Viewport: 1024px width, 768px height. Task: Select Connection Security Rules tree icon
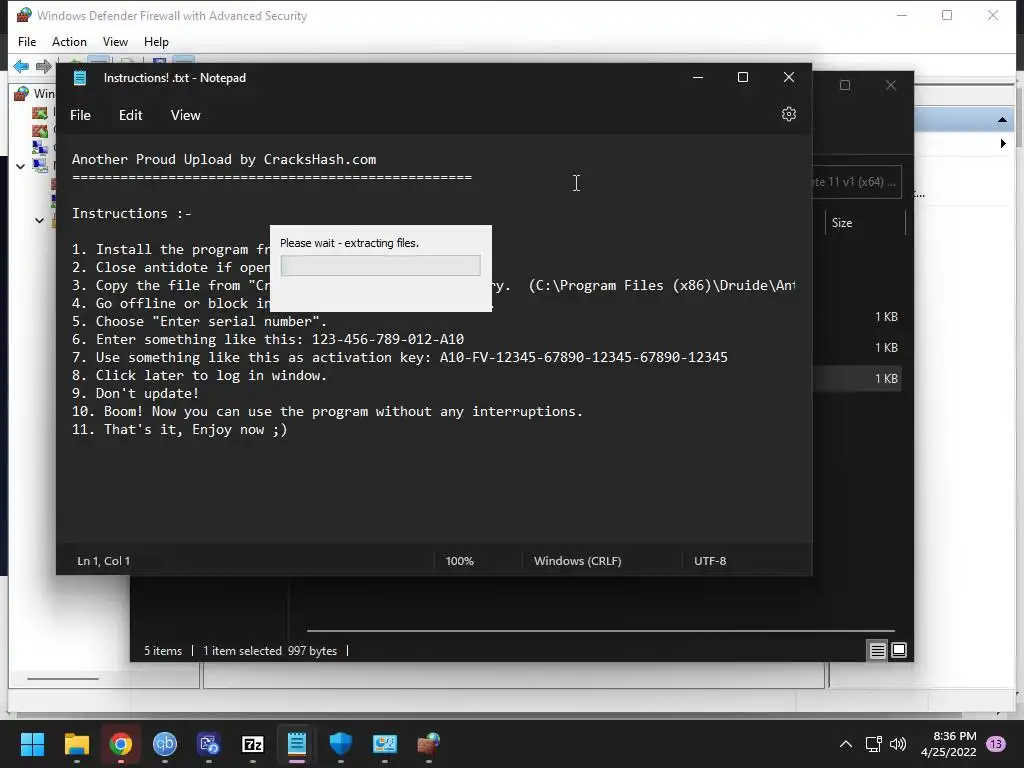(x=40, y=148)
